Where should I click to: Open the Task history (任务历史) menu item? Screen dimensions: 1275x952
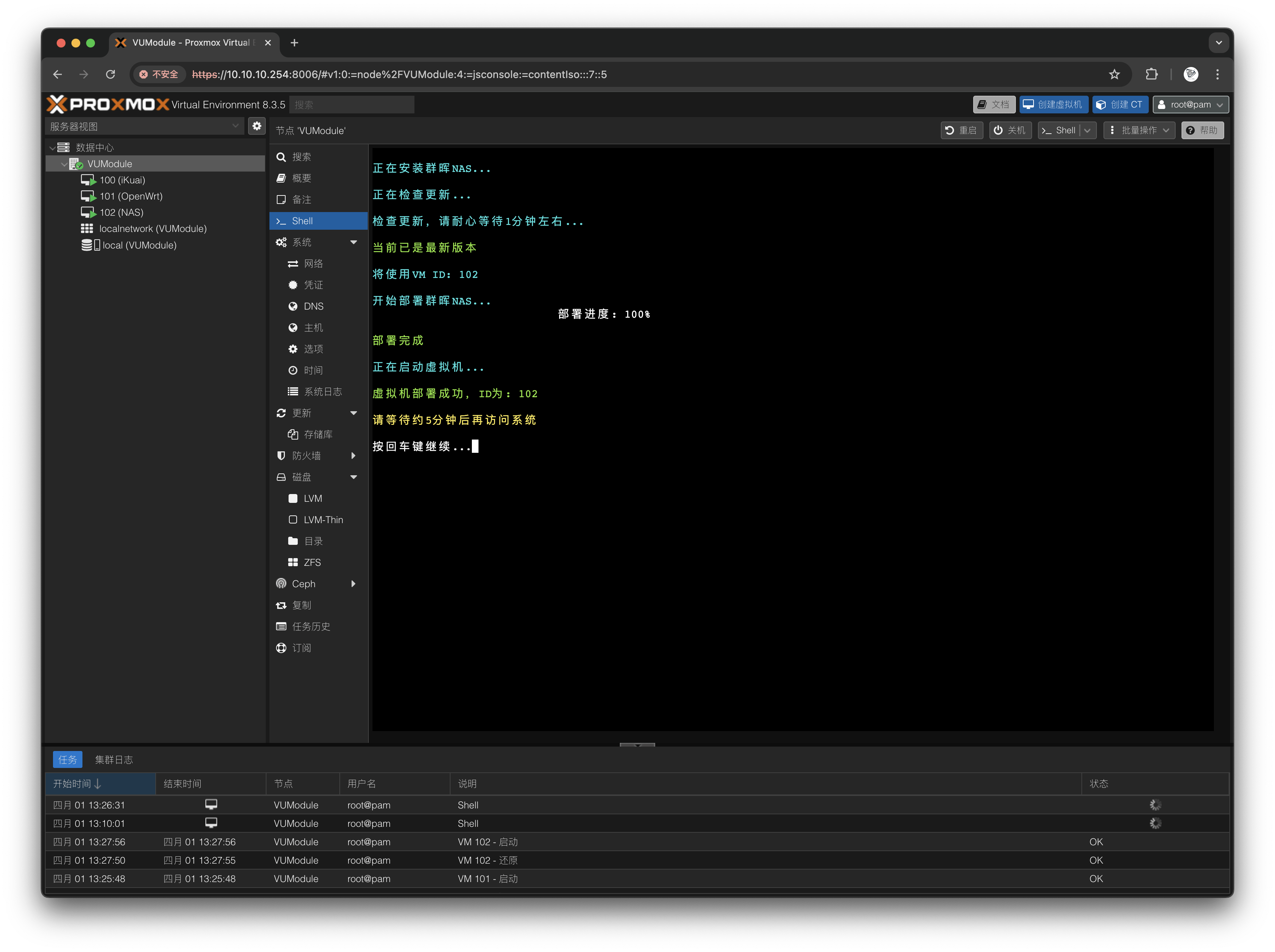click(x=311, y=627)
